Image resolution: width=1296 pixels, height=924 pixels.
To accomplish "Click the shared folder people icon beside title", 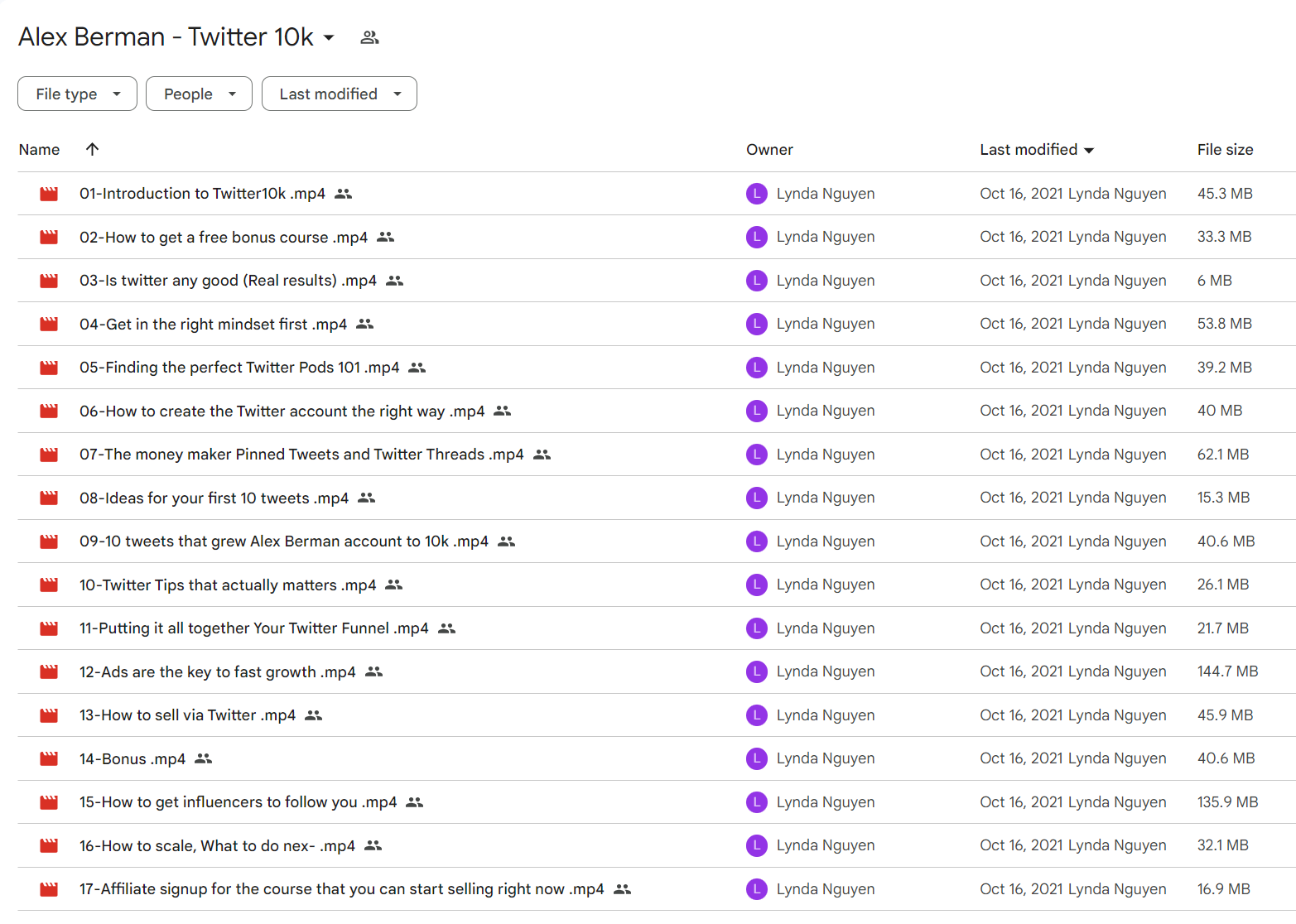I will 369,37.
